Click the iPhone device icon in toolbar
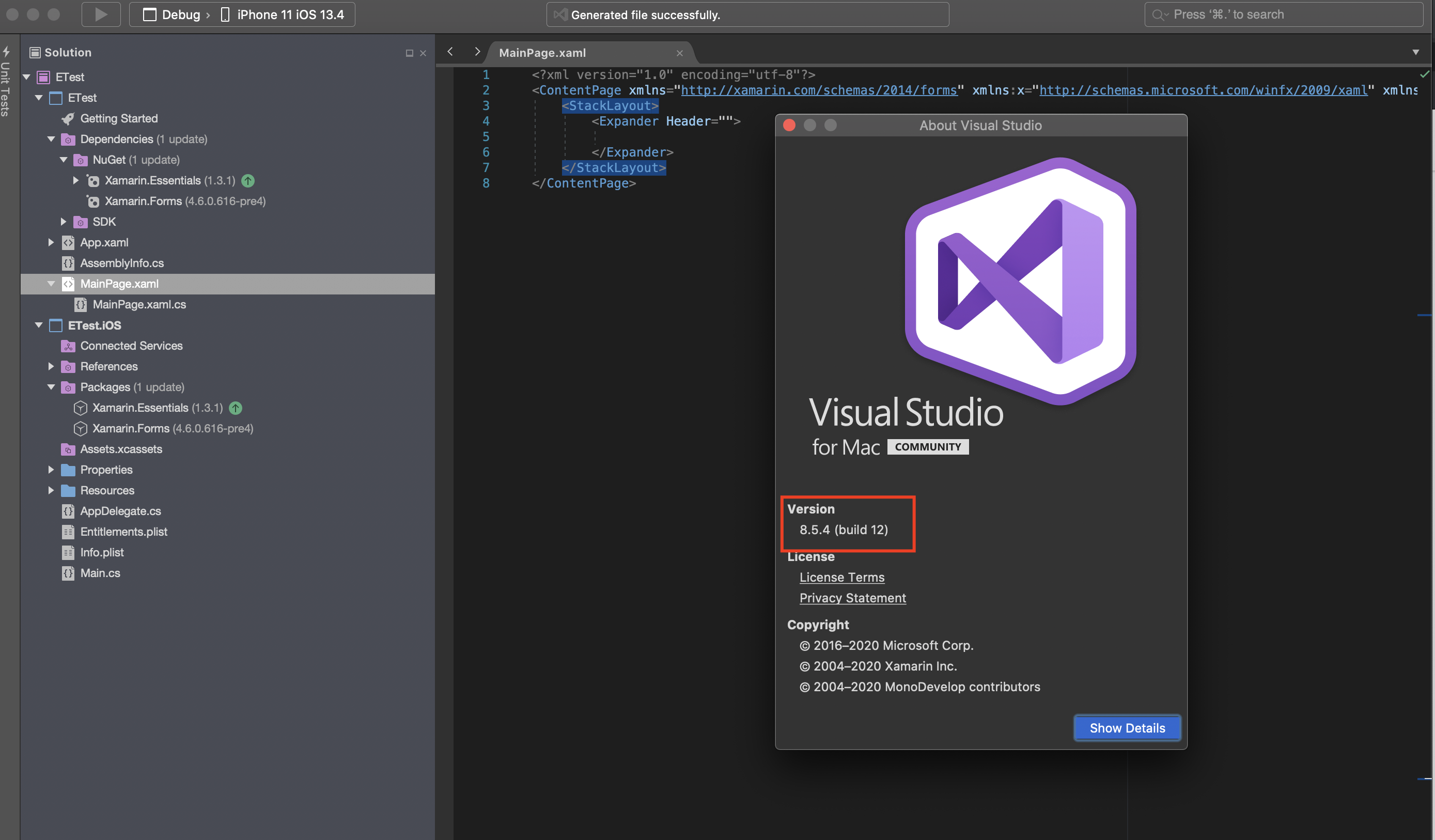 coord(225,14)
